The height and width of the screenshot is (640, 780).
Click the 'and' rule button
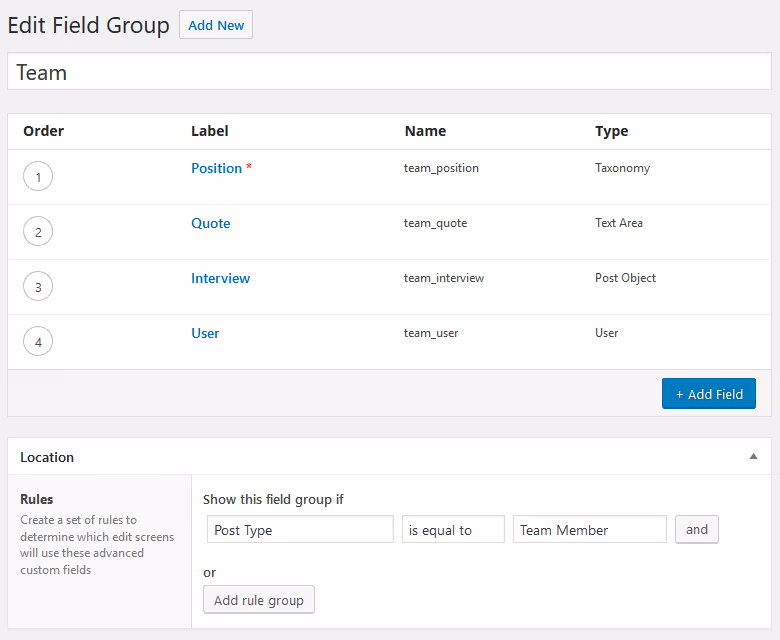pyautogui.click(x=696, y=530)
